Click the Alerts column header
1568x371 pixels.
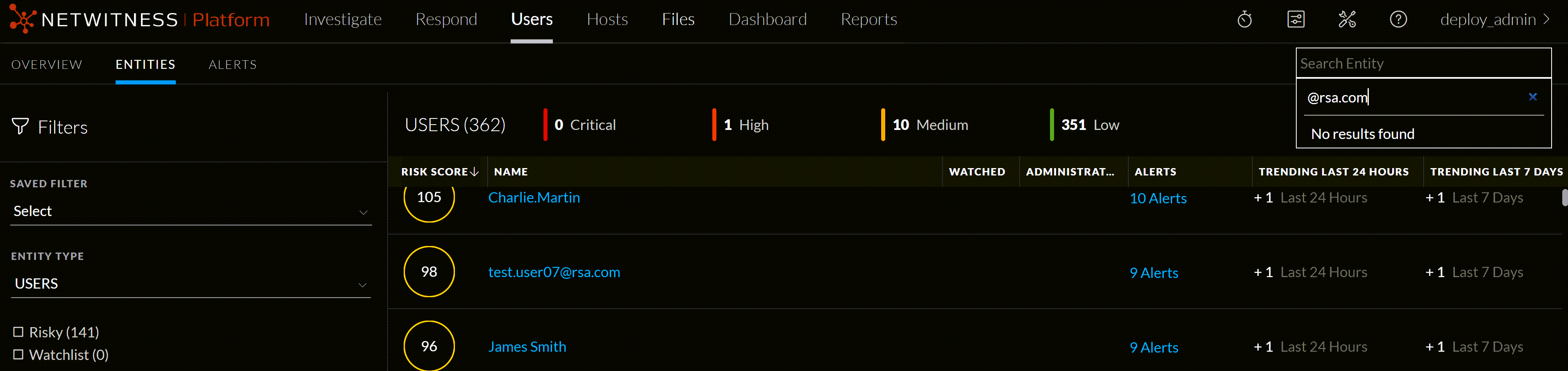1155,172
